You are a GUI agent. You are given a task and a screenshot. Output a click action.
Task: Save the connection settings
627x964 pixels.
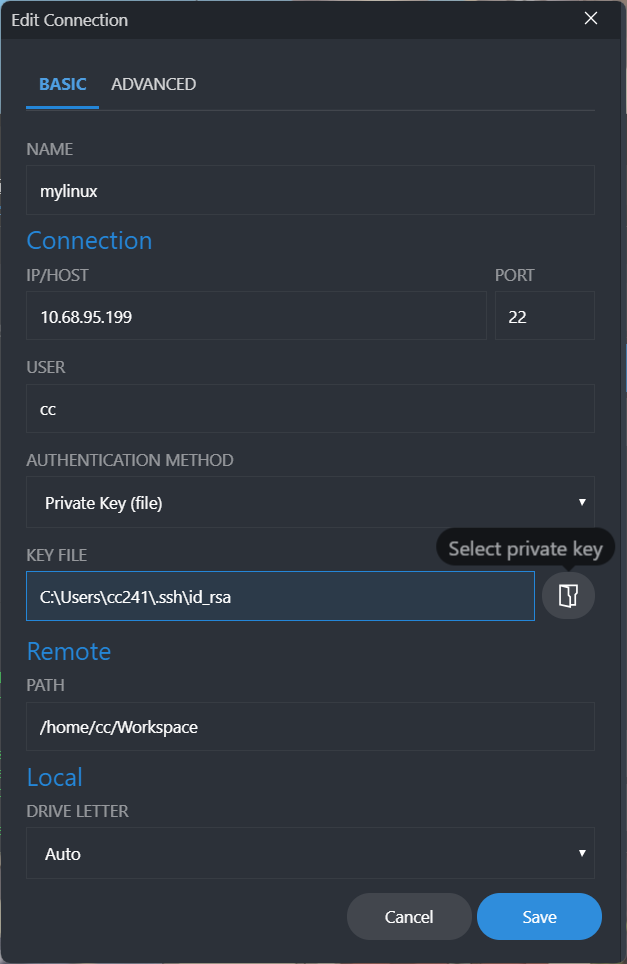pyautogui.click(x=539, y=916)
